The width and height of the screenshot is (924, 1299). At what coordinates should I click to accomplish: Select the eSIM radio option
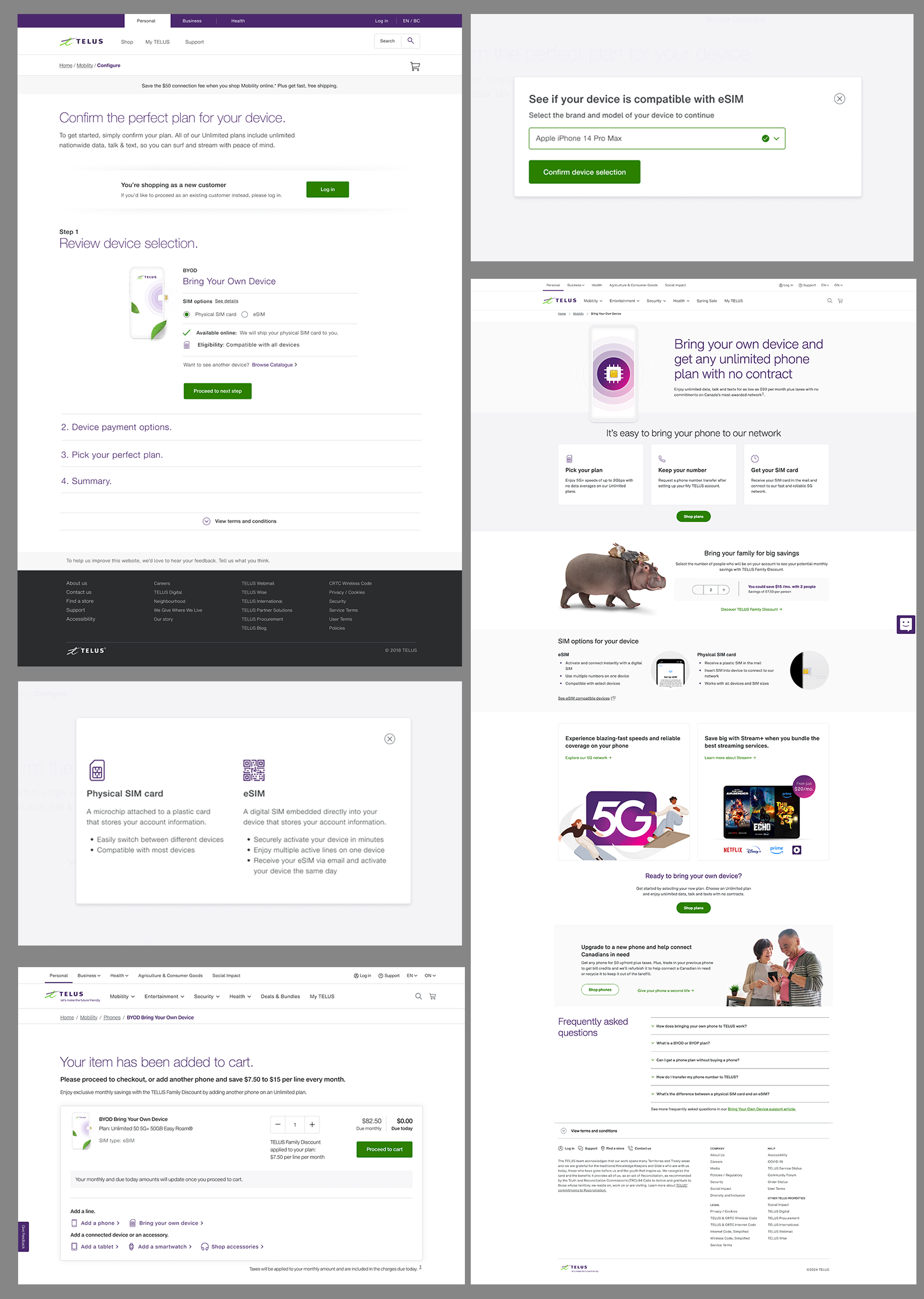245,314
